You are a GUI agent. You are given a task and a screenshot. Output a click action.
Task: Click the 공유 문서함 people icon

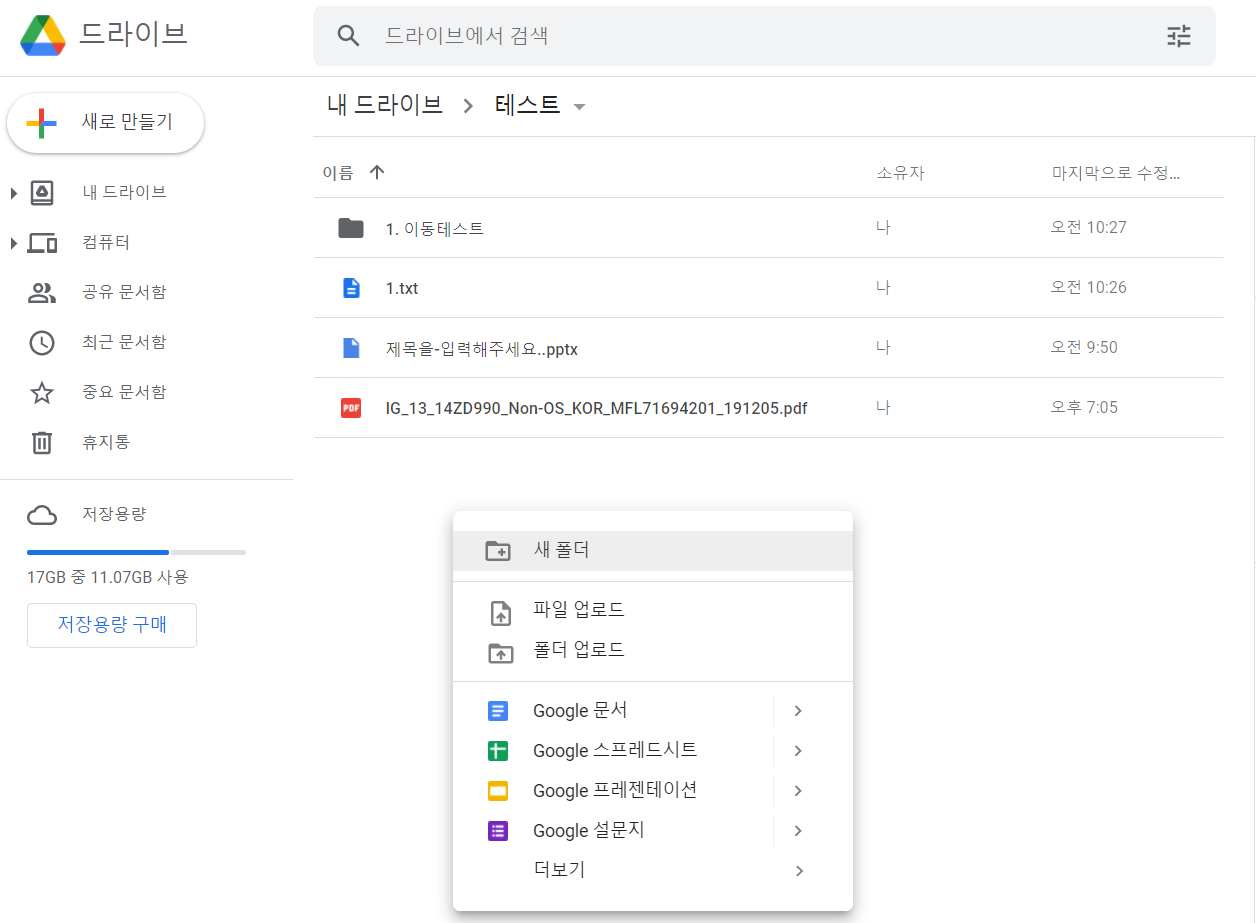(42, 293)
